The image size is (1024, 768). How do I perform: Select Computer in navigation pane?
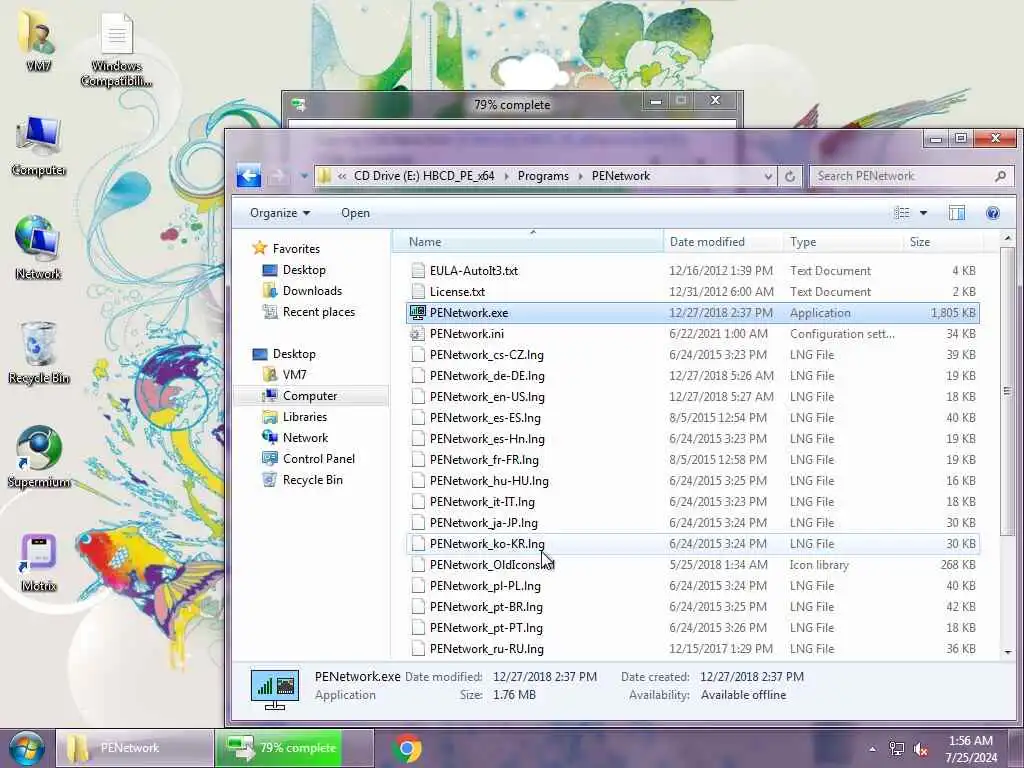tap(310, 395)
